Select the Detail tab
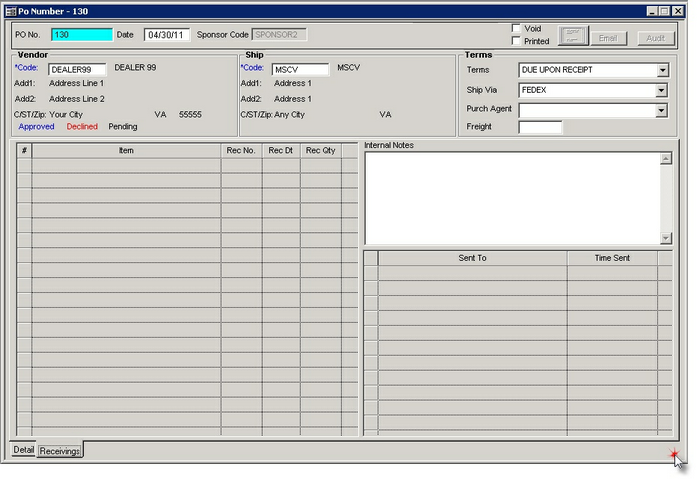 click(23, 450)
